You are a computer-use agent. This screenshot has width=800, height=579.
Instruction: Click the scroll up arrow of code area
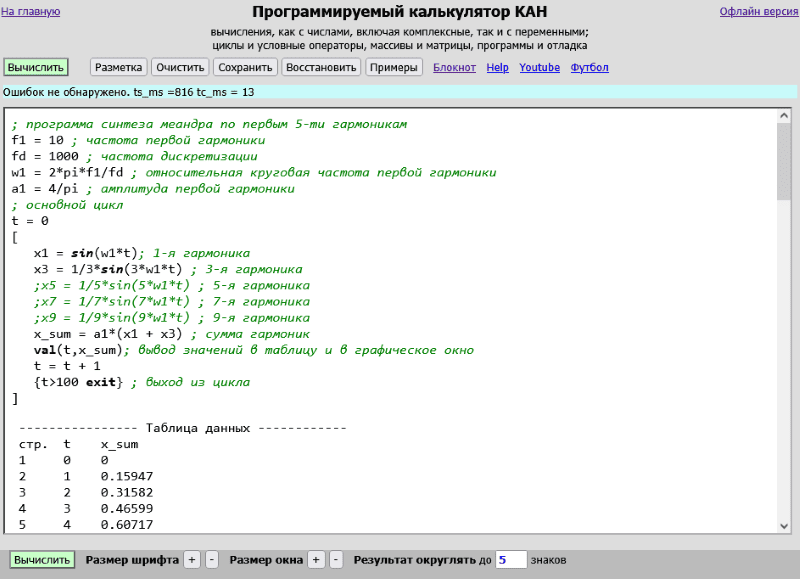click(x=784, y=116)
